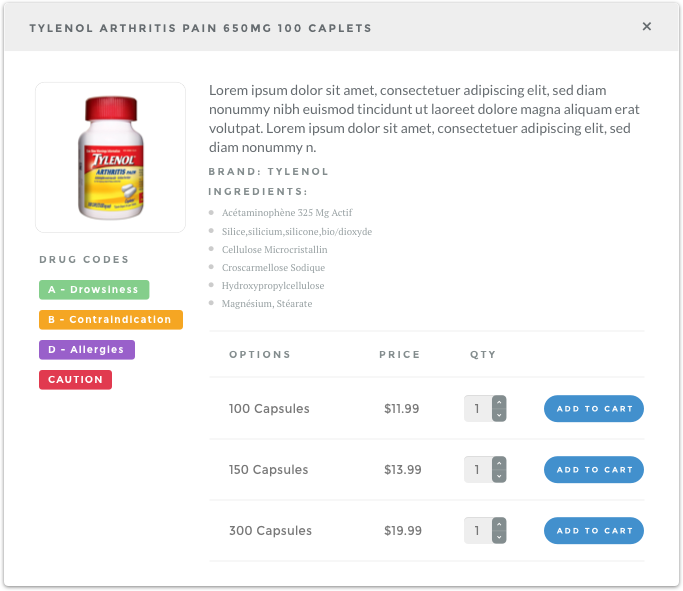Click the purple D - Allergies tag

click(x=87, y=350)
